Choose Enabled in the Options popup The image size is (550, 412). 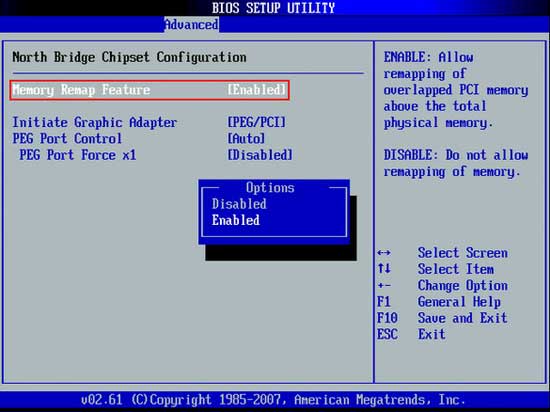236,220
